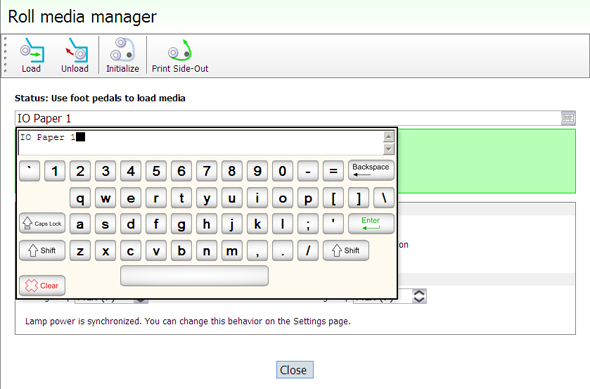Toggle the left Shift key
Viewport: 590px width, 389px height.
pyautogui.click(x=42, y=250)
